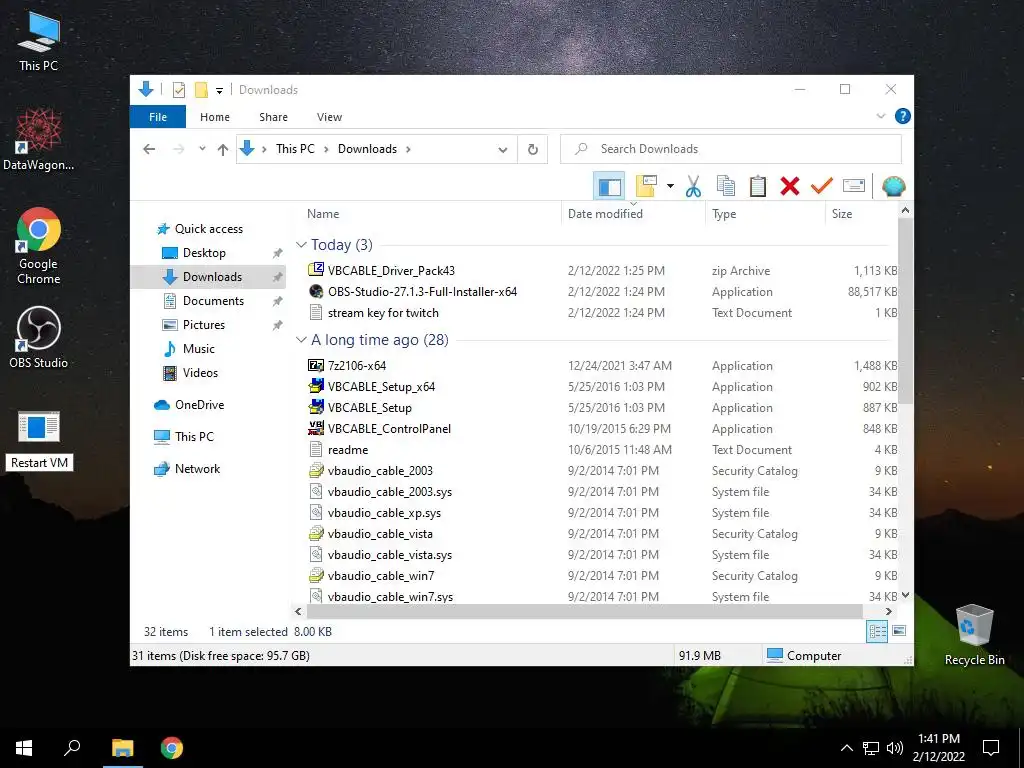
Task: Click in the Search Downloads field
Action: (731, 149)
